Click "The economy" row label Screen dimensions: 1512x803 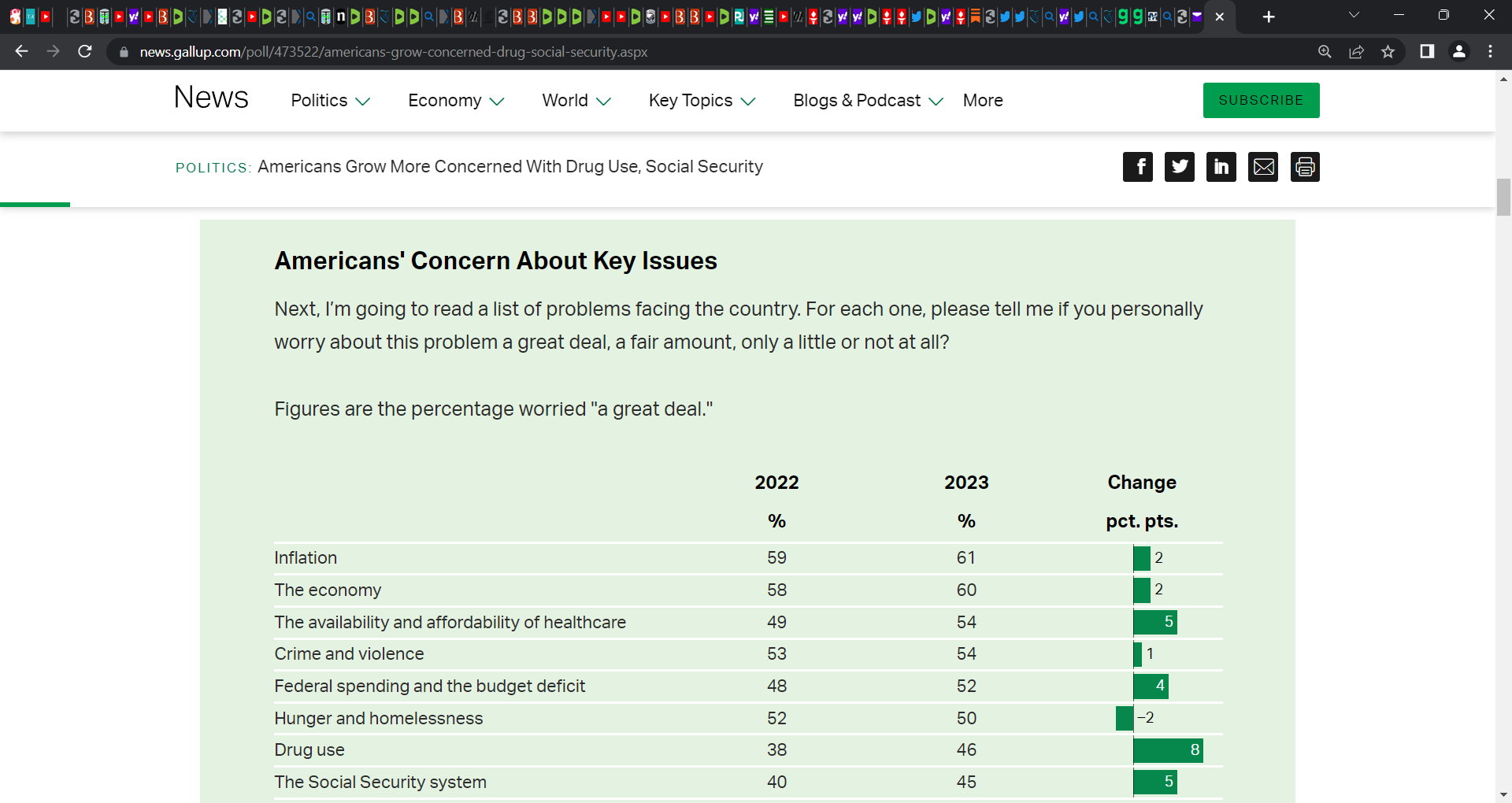[x=328, y=590]
